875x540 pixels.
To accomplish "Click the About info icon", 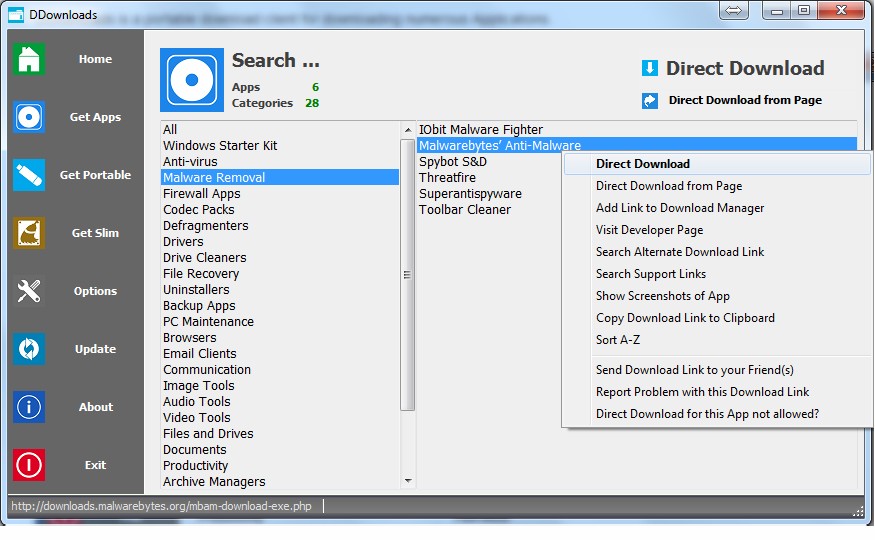I will click(x=28, y=407).
